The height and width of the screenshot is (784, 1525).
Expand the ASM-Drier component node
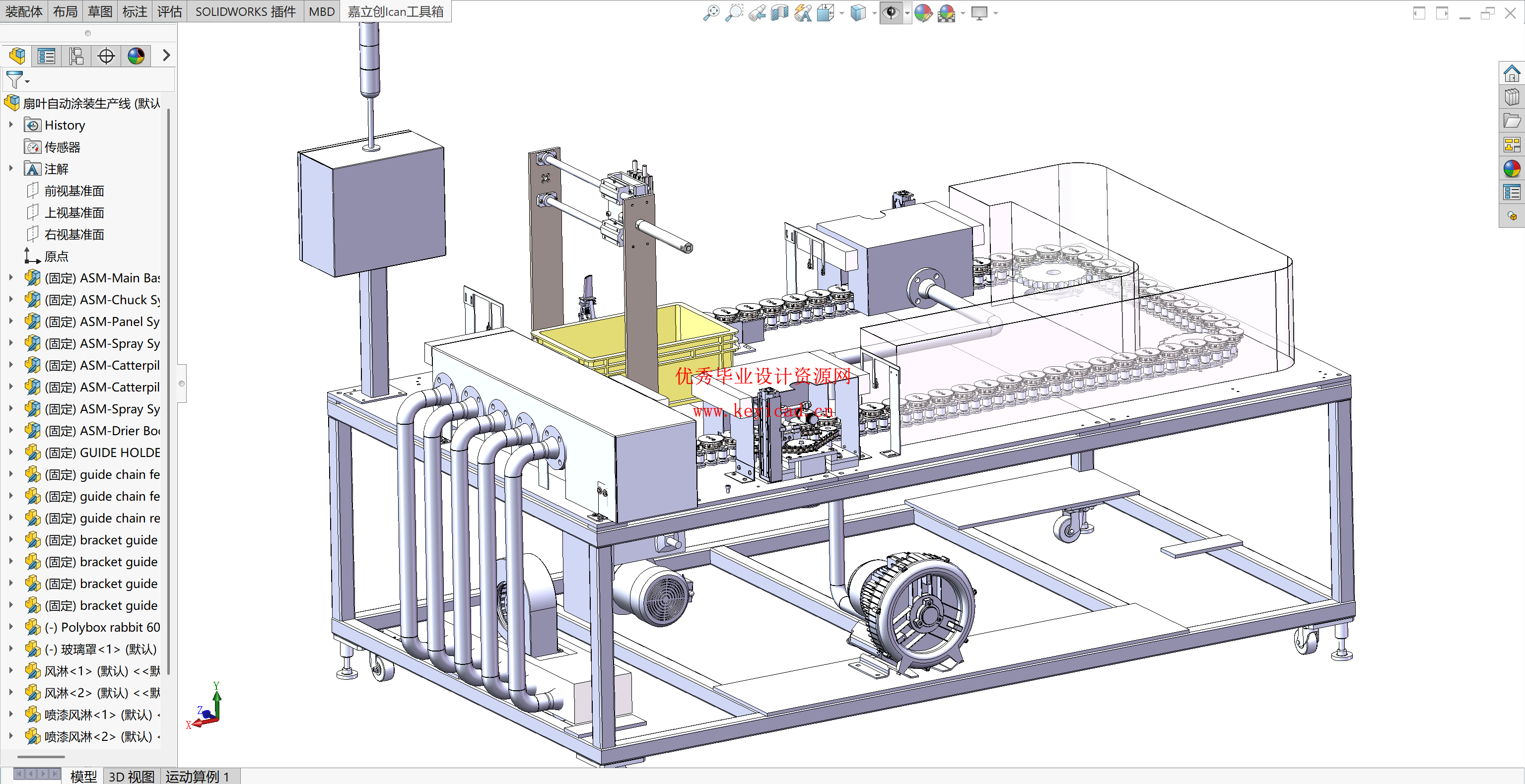10,430
